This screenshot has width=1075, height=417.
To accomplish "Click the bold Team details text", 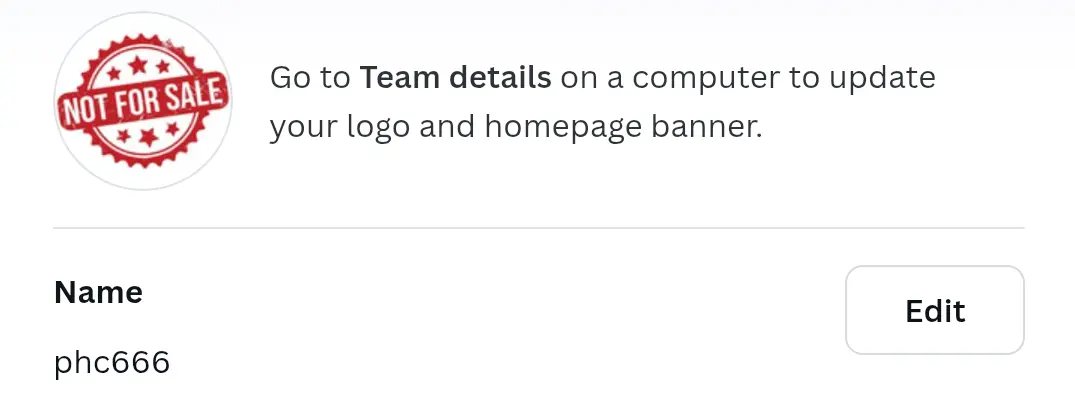I will [455, 78].
